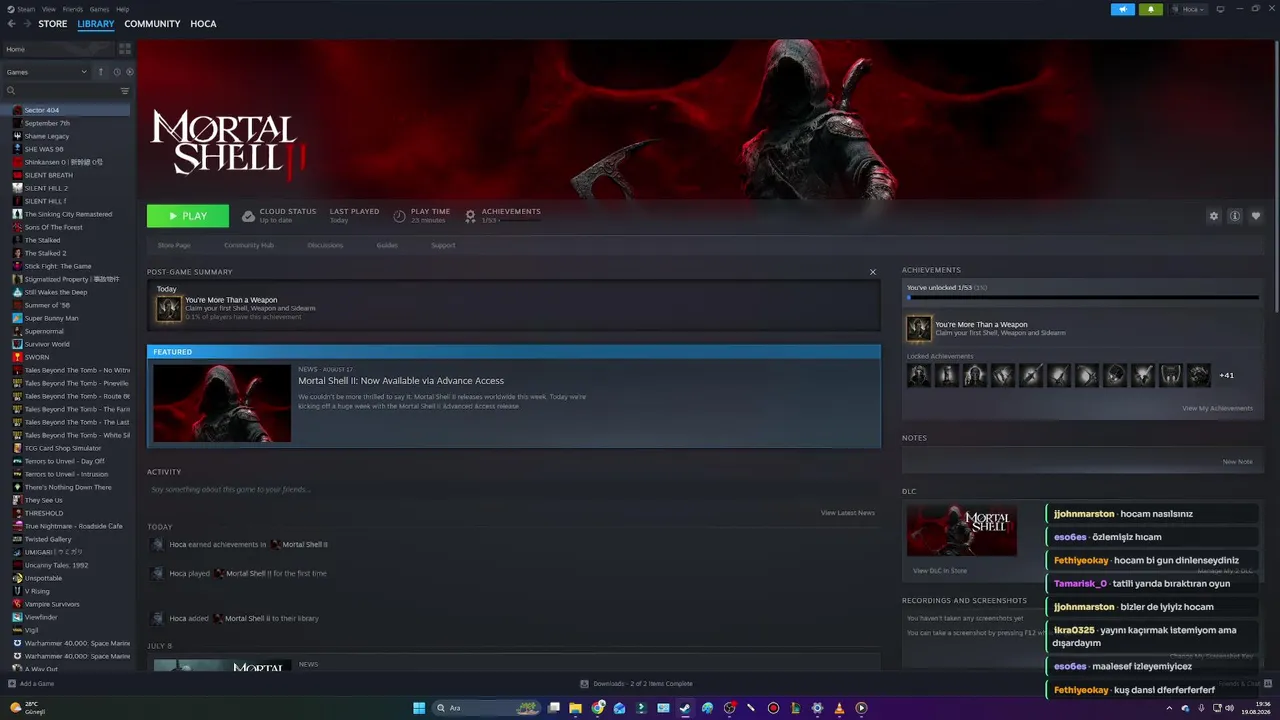Go to the STORE tab
1280x720 pixels.
coord(53,24)
